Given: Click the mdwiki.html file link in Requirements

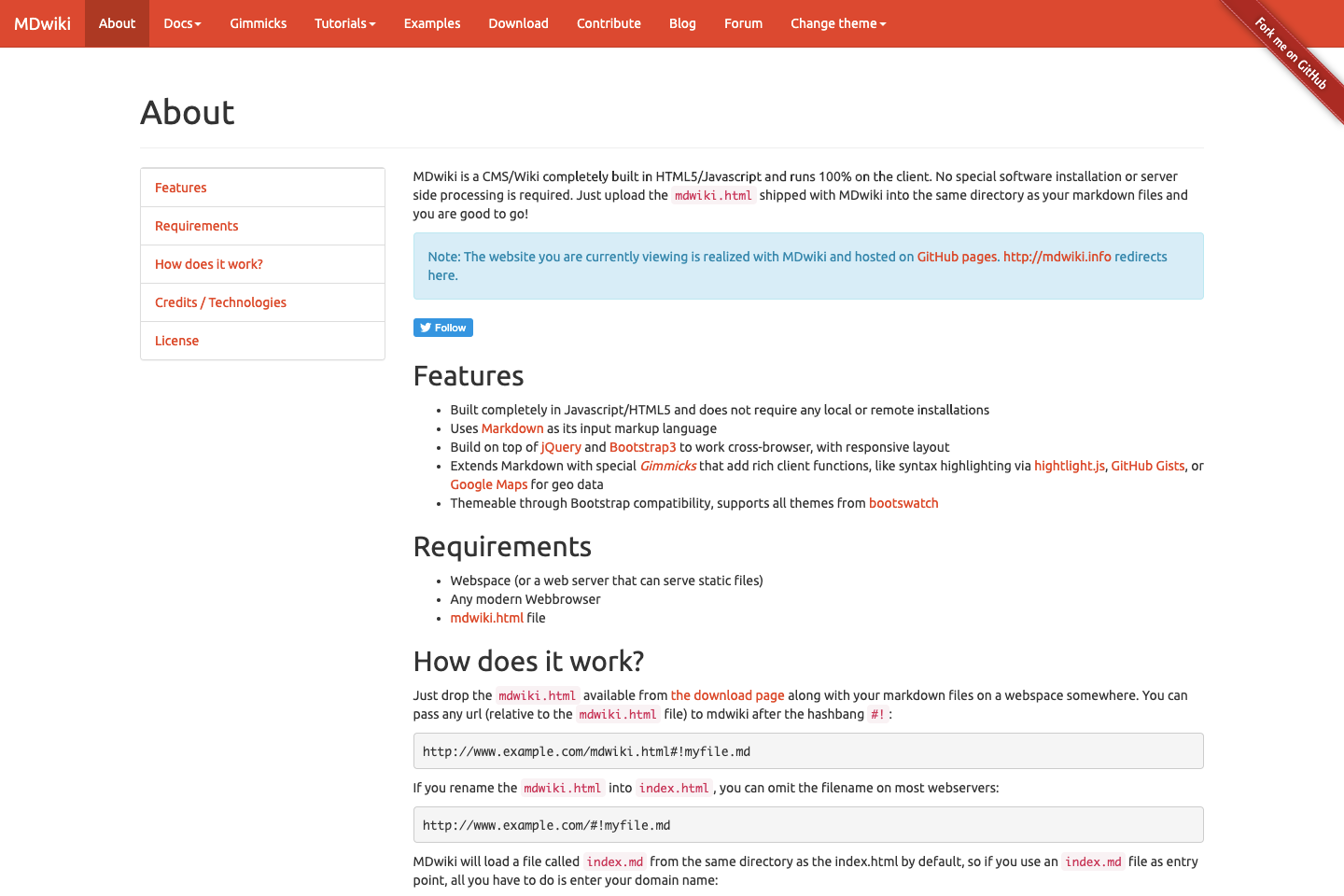Looking at the screenshot, I should tap(487, 618).
